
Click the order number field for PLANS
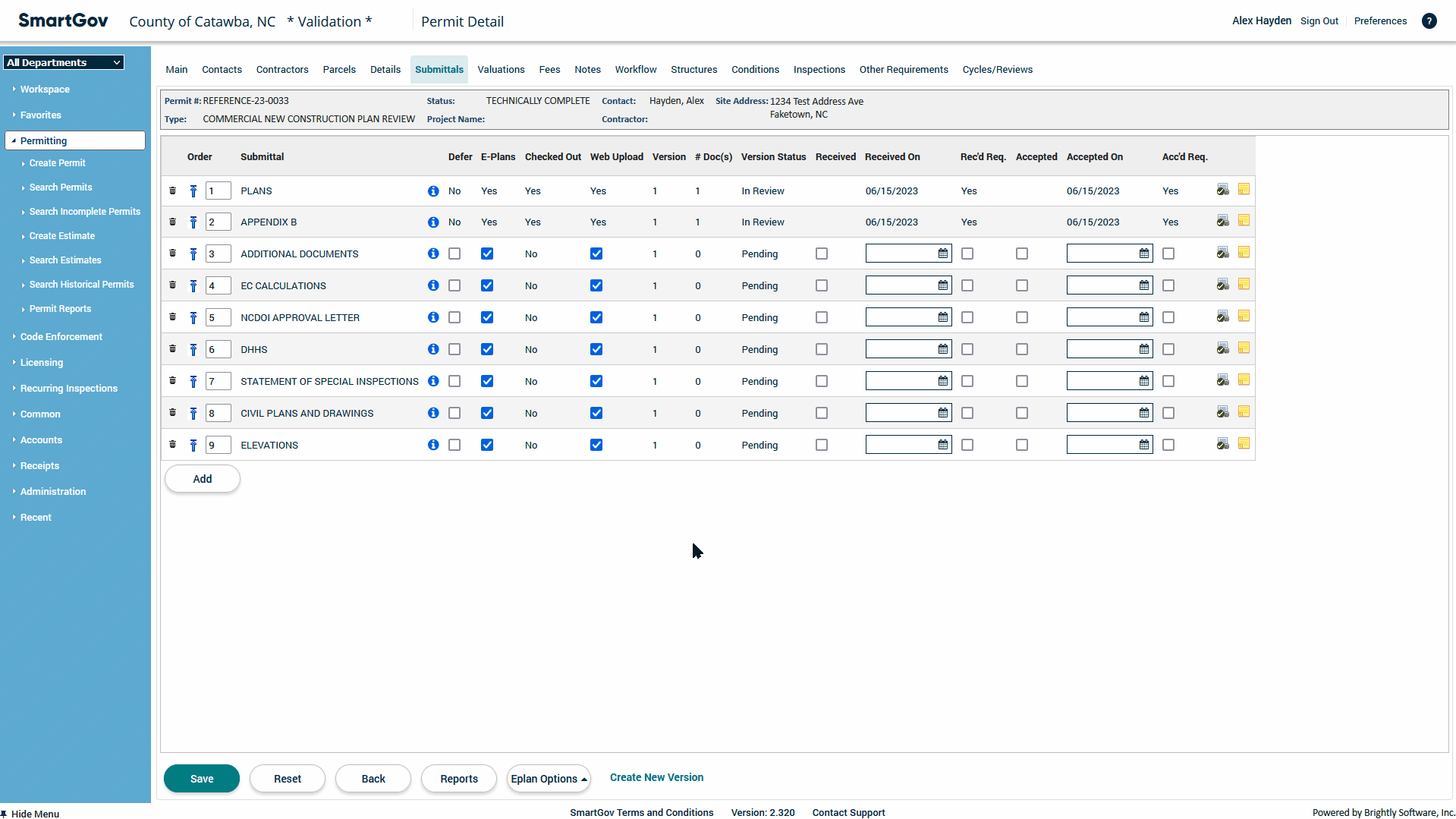218,191
